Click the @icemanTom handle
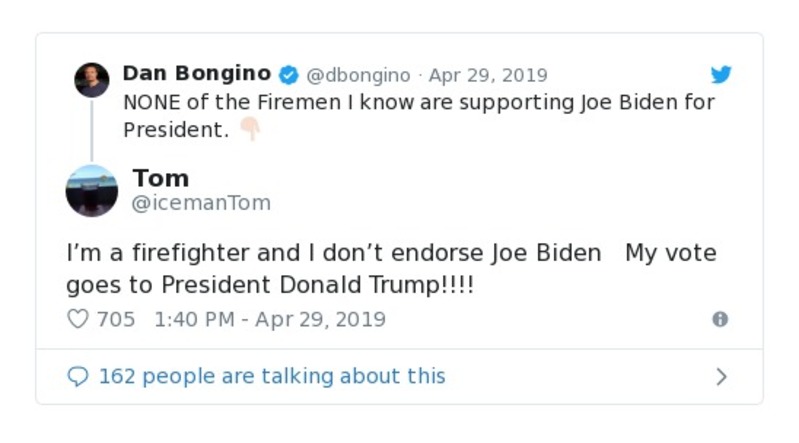This screenshot has width=799, height=443. pyautogui.click(x=201, y=203)
